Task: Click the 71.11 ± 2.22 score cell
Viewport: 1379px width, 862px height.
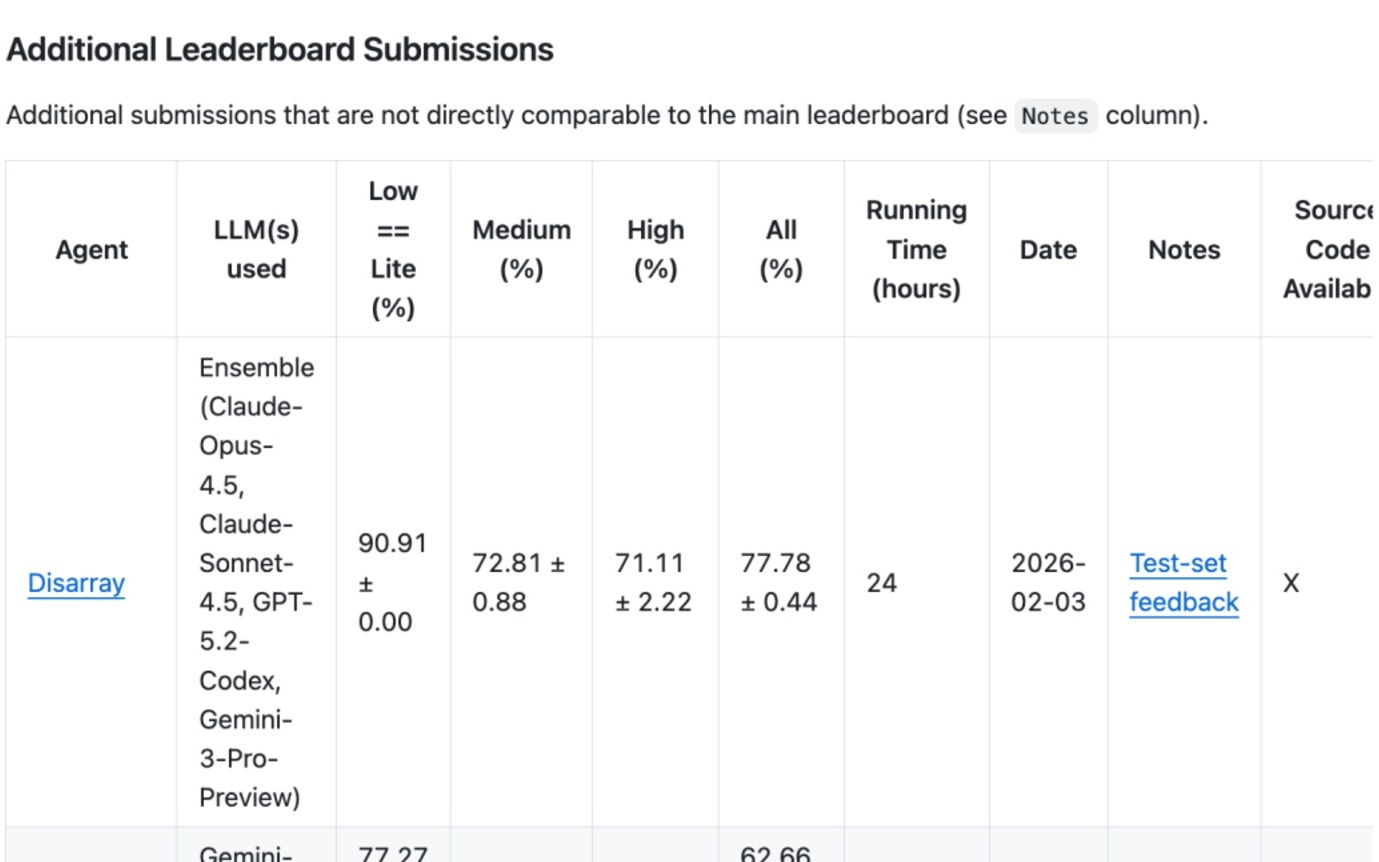Action: click(x=653, y=583)
